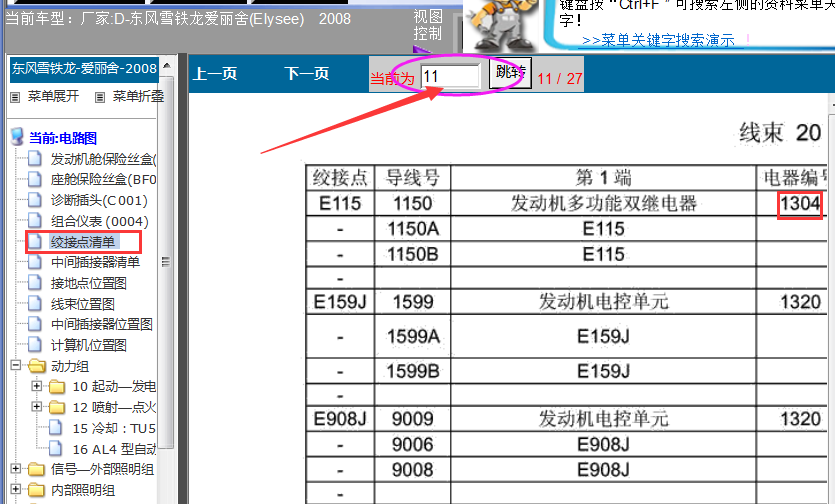The width and height of the screenshot is (835, 504).
Task: Open 中间插接器清单 tree entry
Action: pyautogui.click(x=95, y=262)
